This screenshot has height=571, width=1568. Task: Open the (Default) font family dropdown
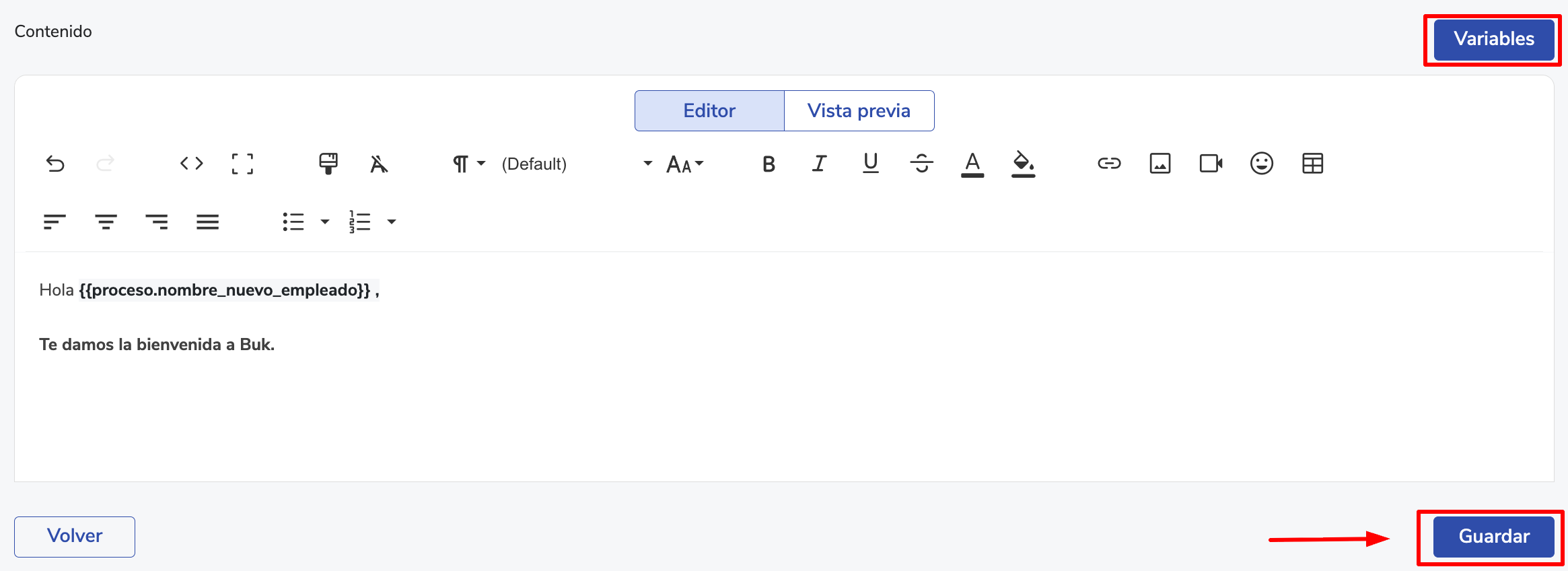576,164
